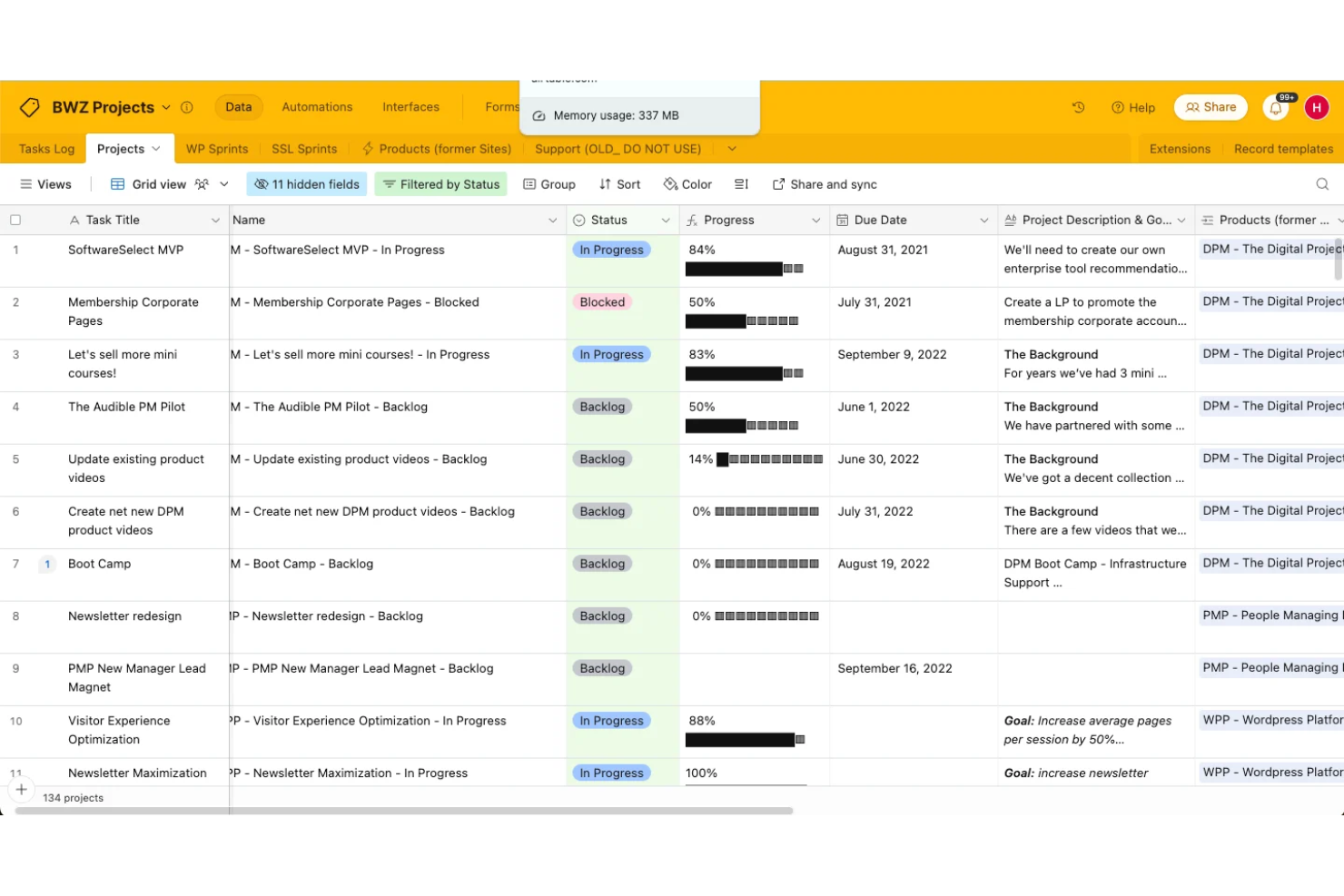The image size is (1344, 896).
Task: Expand the Due Date column dropdown
Action: coord(983,219)
